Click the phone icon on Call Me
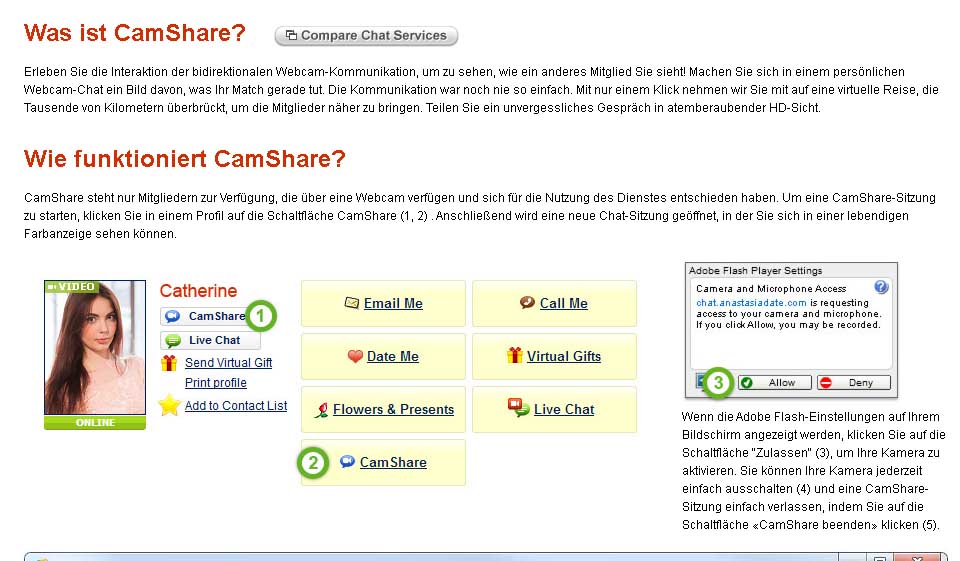 tap(527, 303)
